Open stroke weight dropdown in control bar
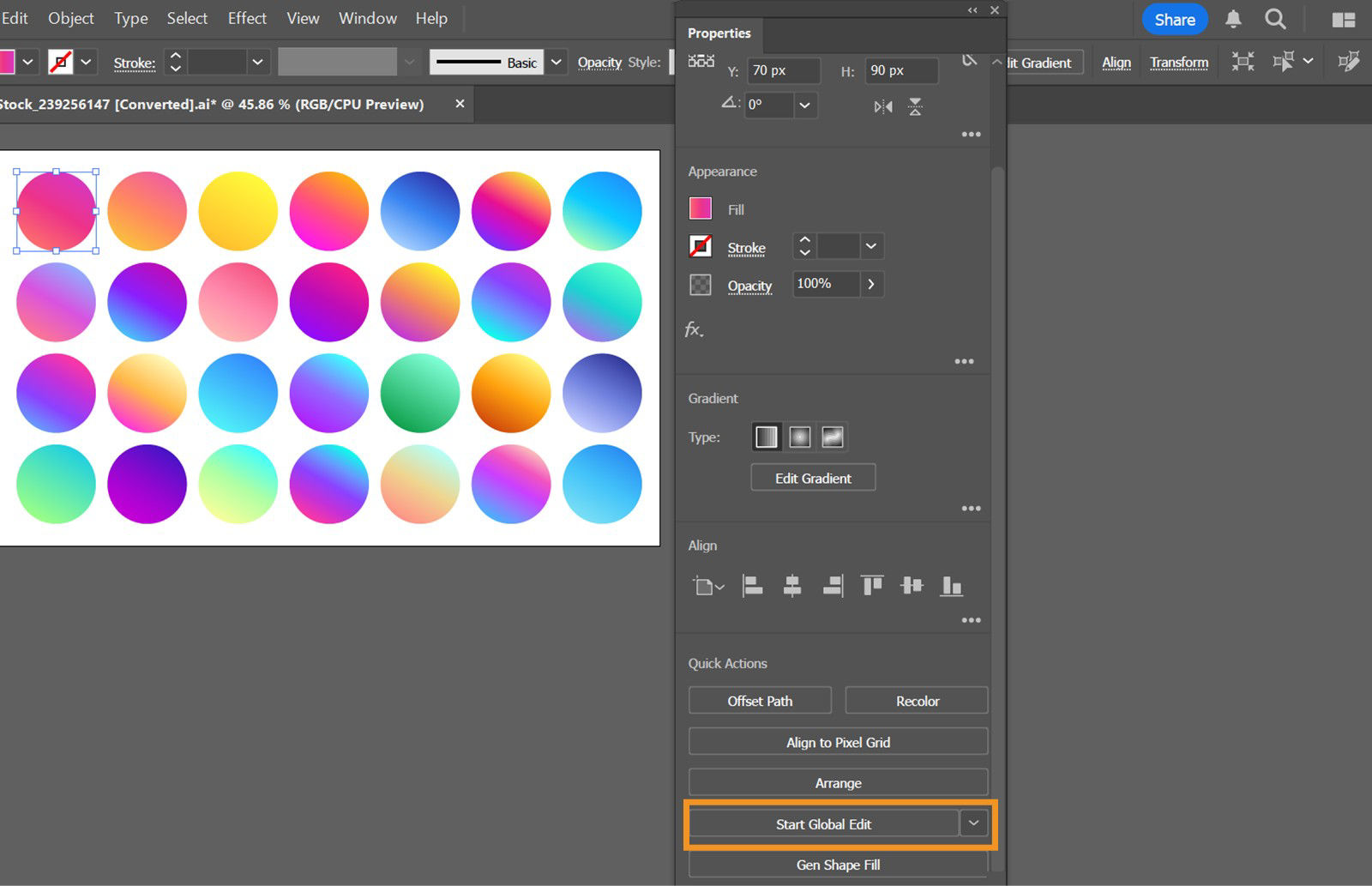Screen dimensions: 1372x886 point(257,62)
